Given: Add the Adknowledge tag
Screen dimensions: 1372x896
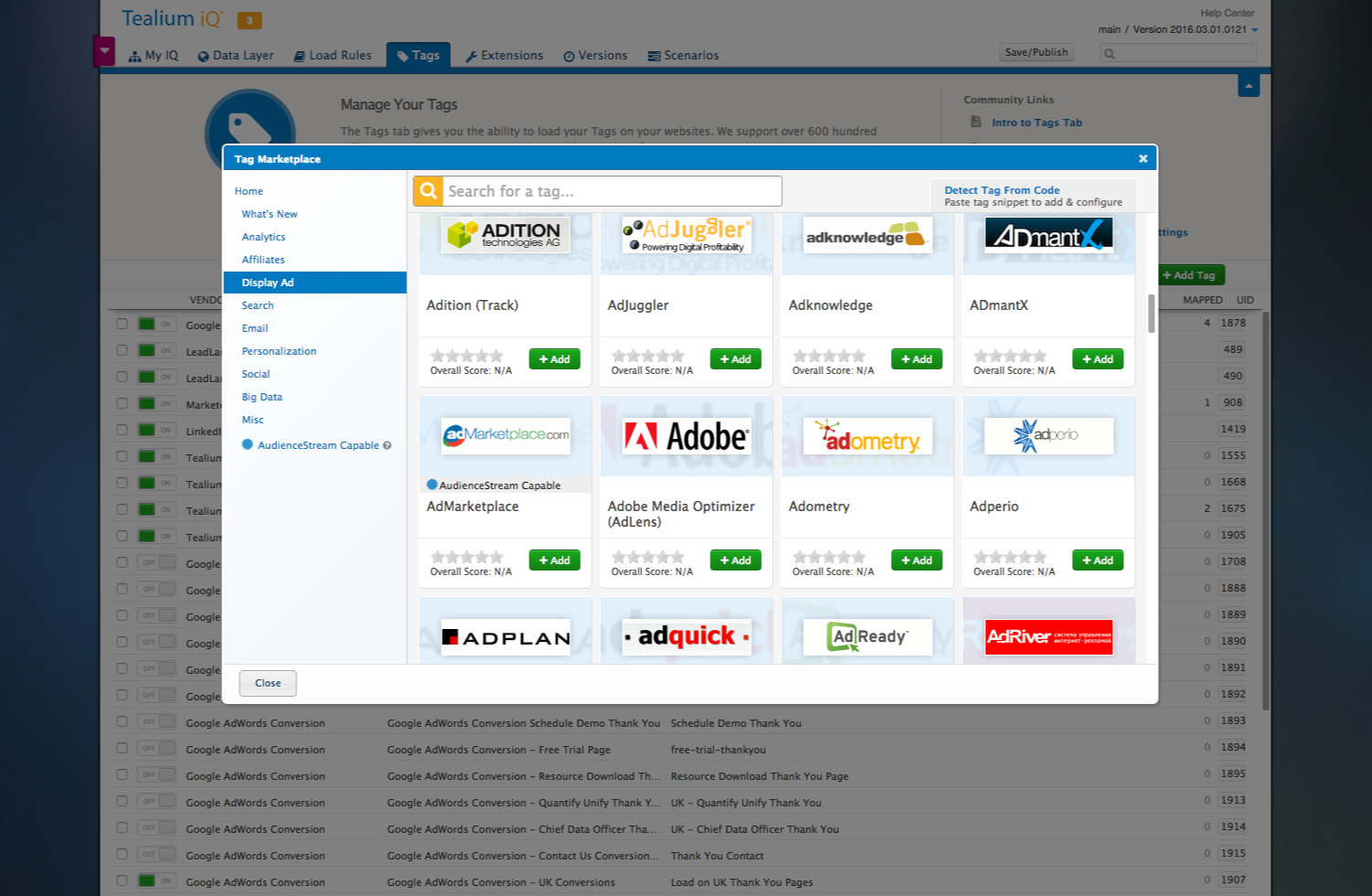Looking at the screenshot, I should (916, 359).
